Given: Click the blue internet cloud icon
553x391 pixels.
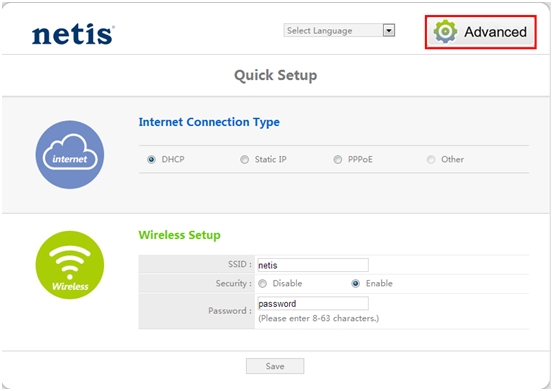Looking at the screenshot, I should click(x=70, y=155).
